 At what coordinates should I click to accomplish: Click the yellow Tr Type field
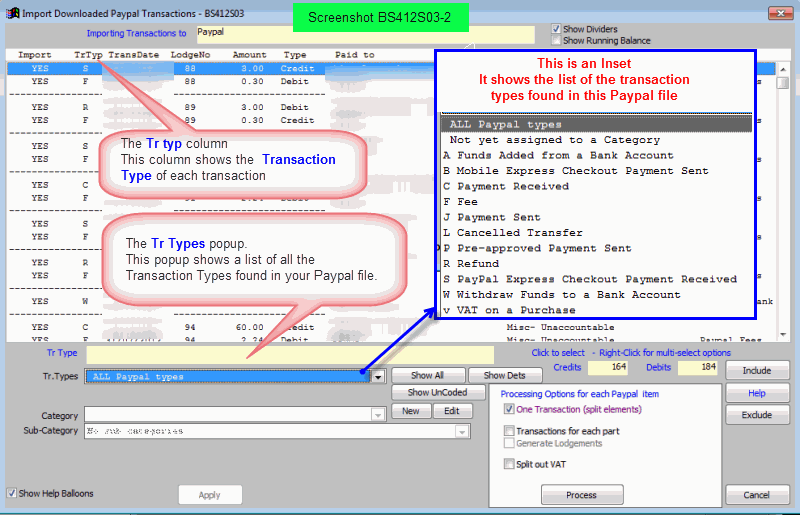(x=290, y=354)
